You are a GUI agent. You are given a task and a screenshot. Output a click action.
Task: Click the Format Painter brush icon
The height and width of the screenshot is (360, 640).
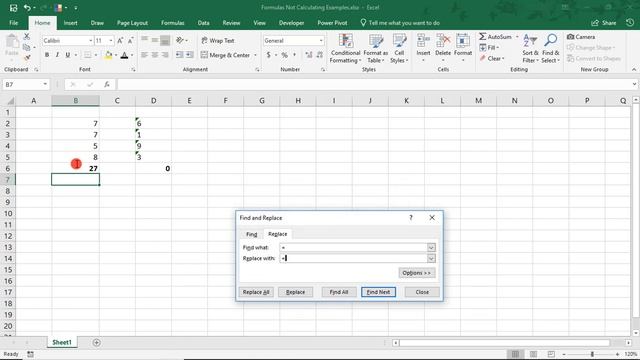coord(27,58)
